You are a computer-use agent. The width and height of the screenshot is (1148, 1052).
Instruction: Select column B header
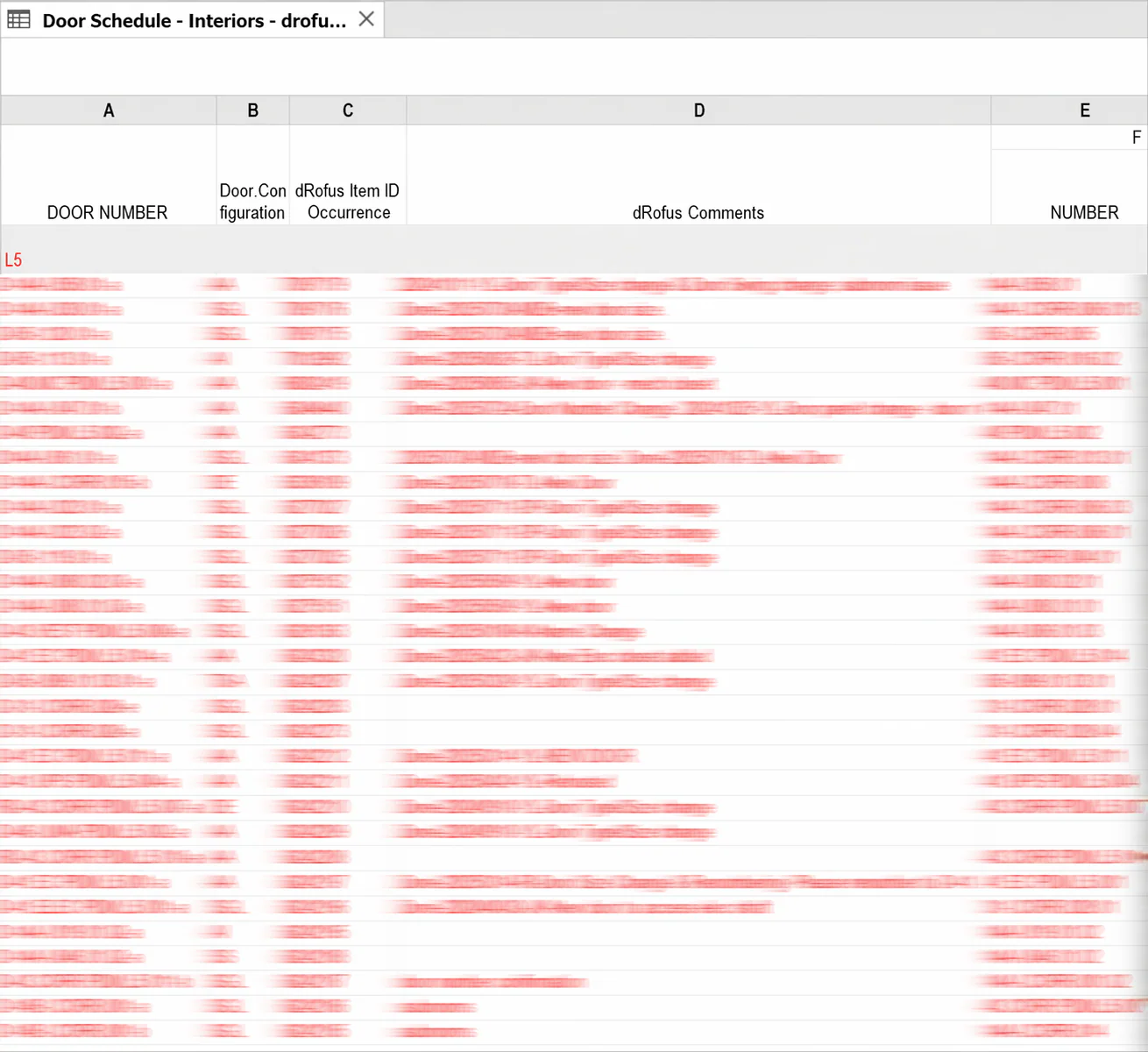tap(252, 110)
